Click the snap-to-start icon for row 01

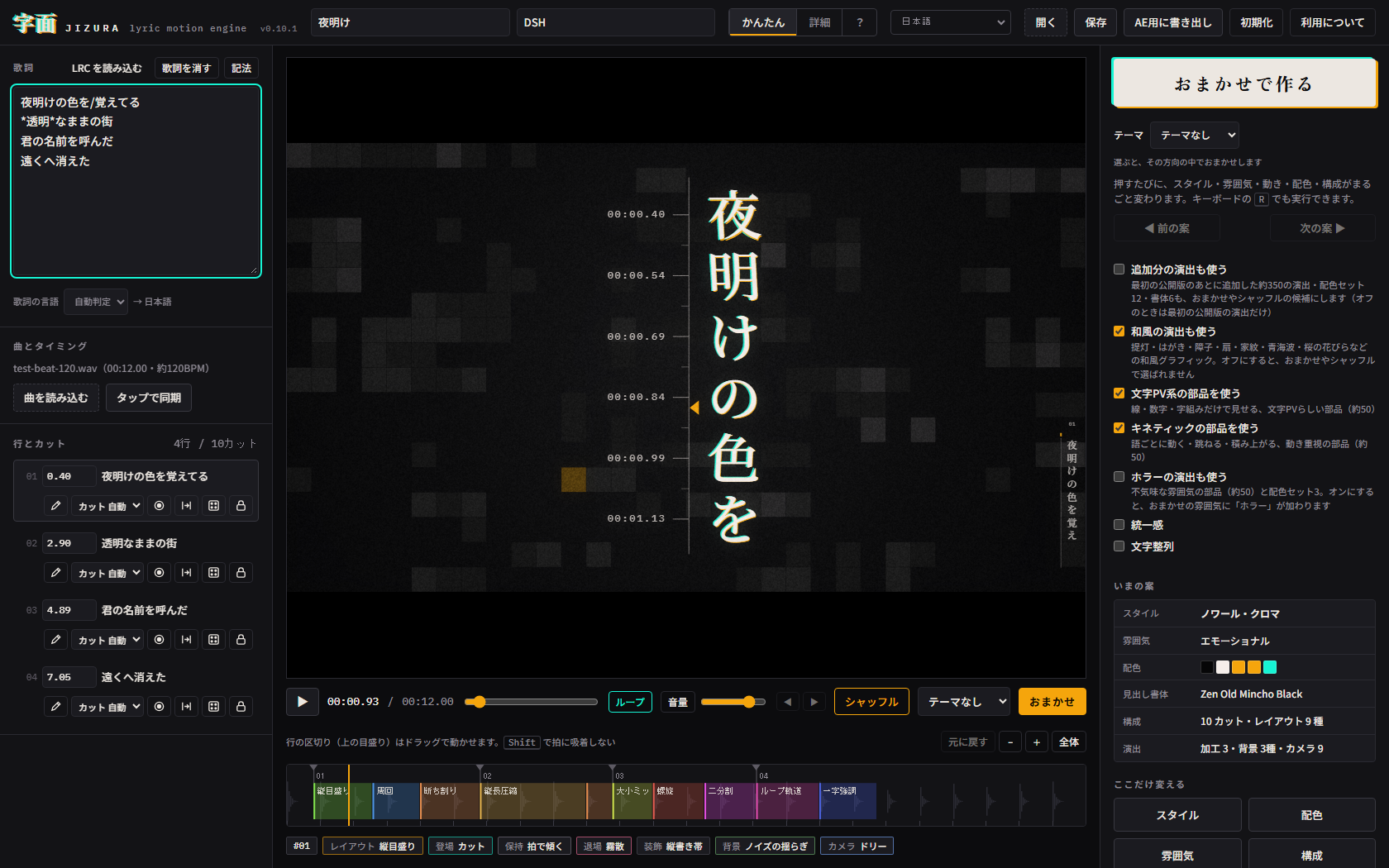[187, 506]
